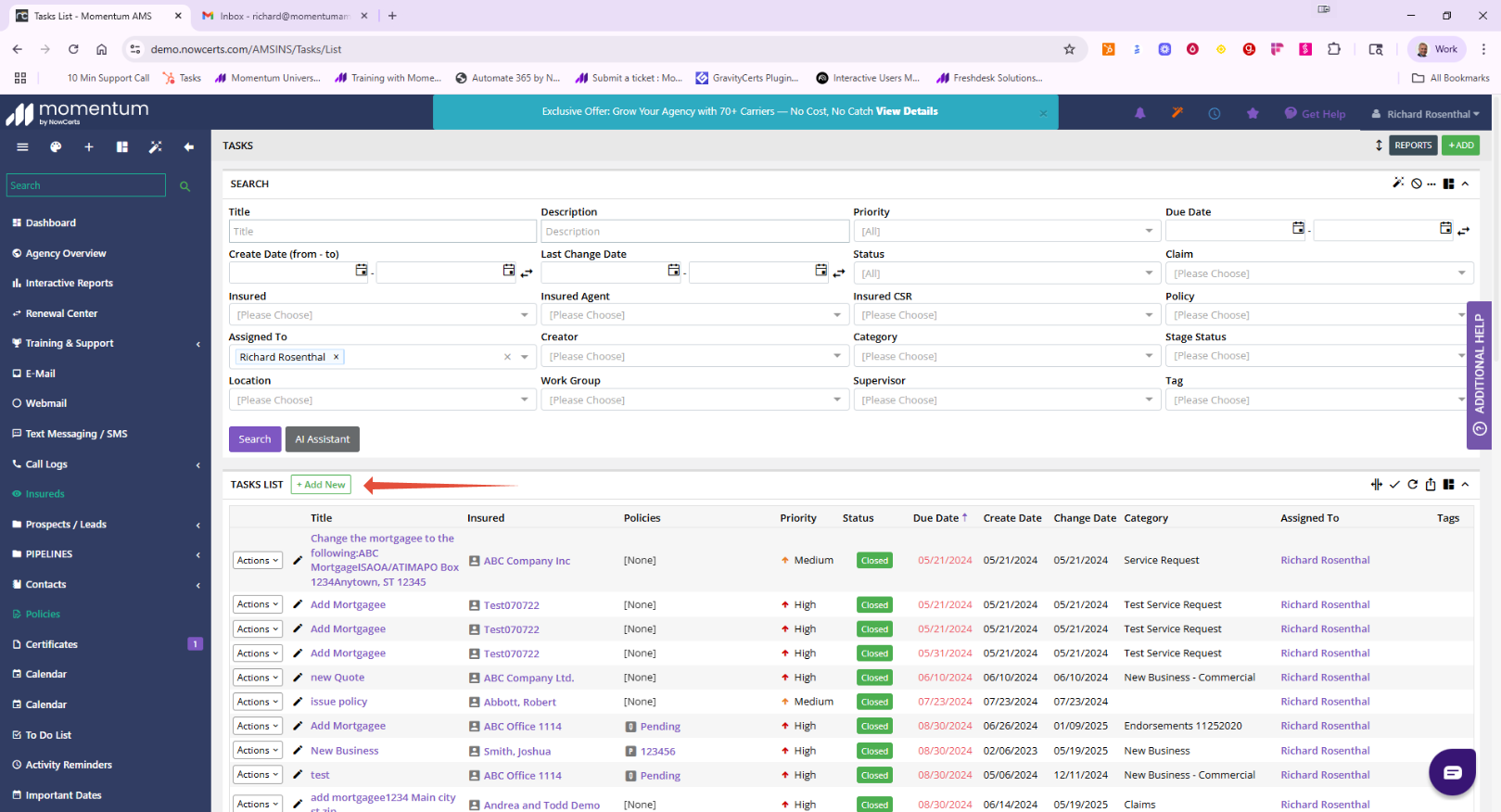
Task: Edit the 'new Quote' task pencil icon
Action: coord(298,678)
